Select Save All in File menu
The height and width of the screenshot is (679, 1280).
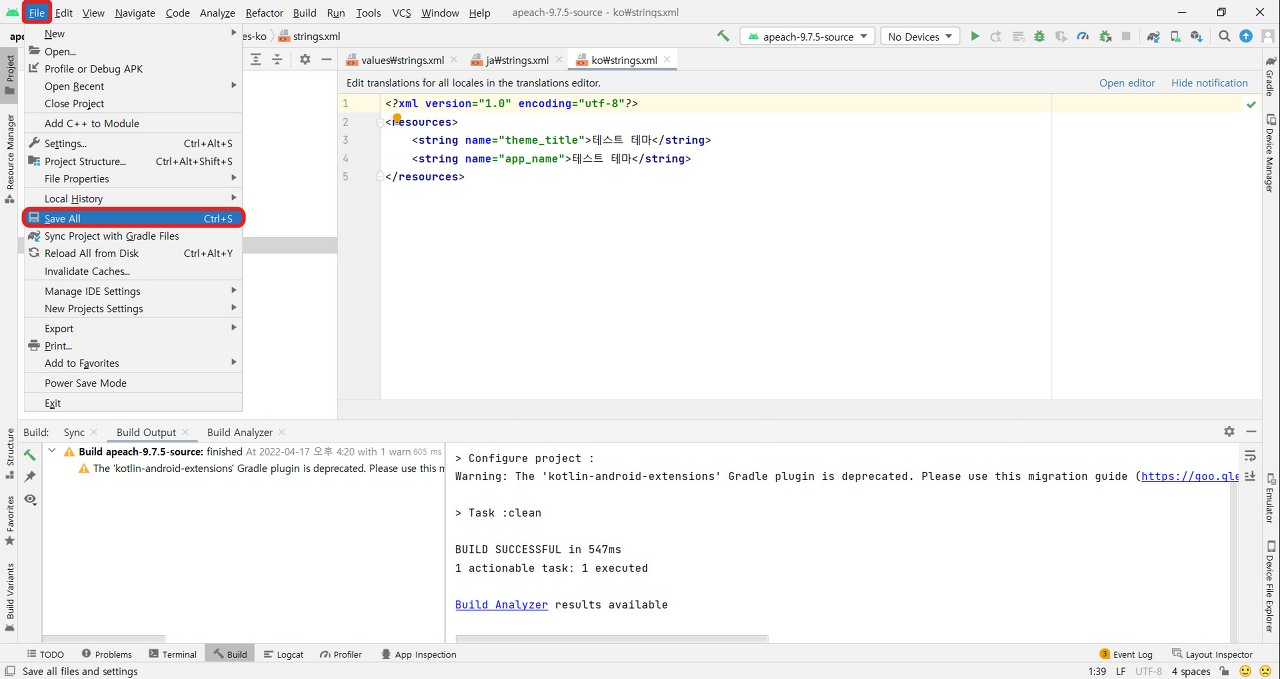tap(133, 218)
